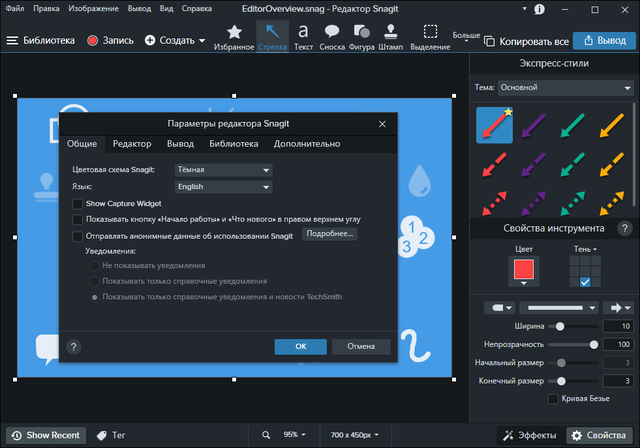Screen dimensions: 640x448
Task: Open the 95% zoom dropdown
Action: pos(294,435)
